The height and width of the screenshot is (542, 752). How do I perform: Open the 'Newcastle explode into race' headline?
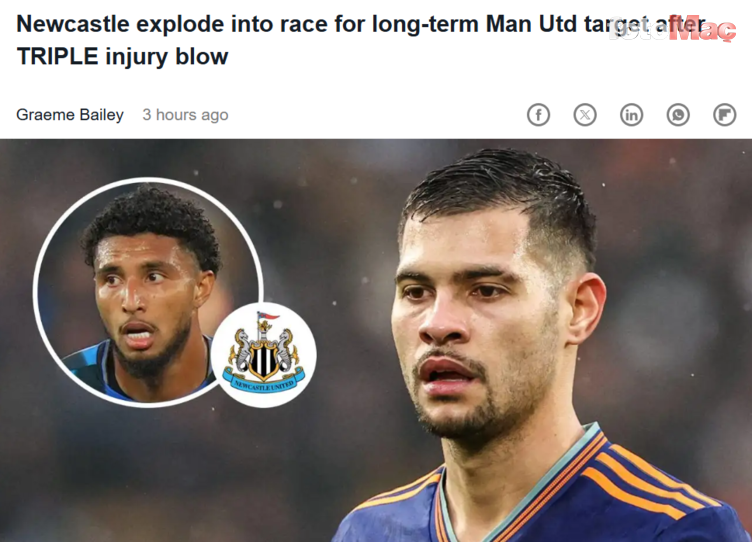[361, 40]
